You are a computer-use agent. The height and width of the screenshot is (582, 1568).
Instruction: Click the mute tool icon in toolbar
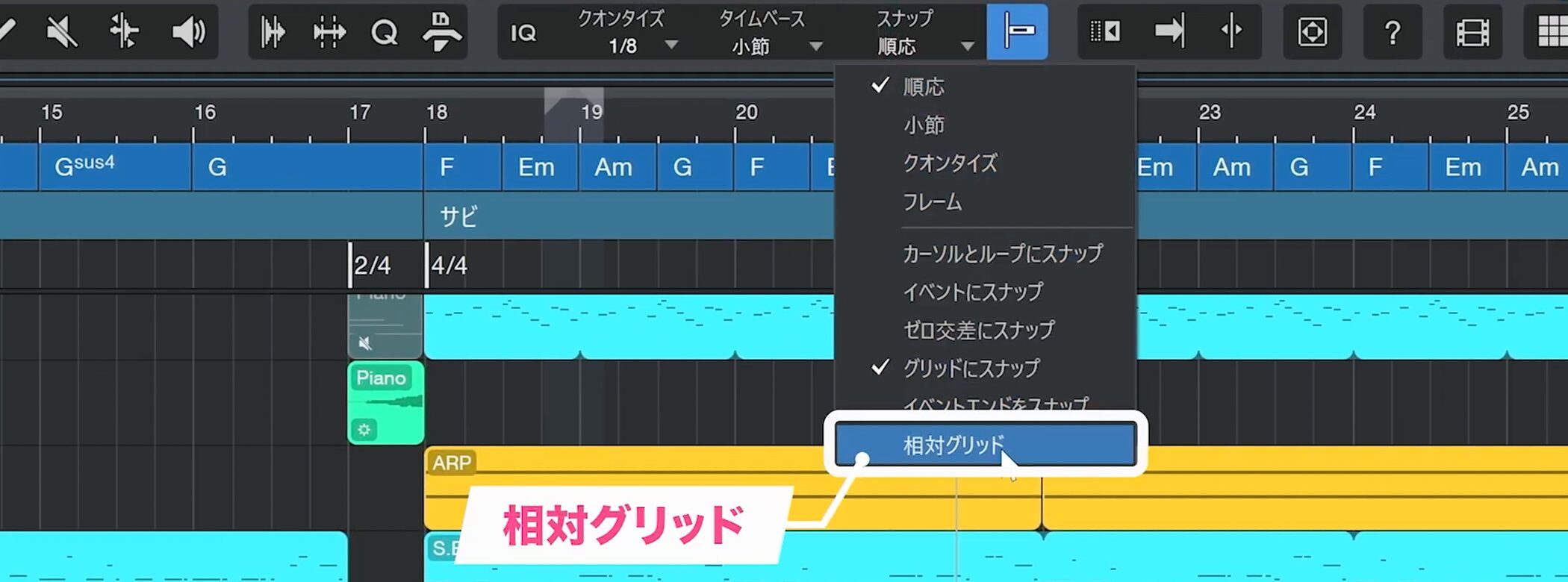tap(62, 32)
